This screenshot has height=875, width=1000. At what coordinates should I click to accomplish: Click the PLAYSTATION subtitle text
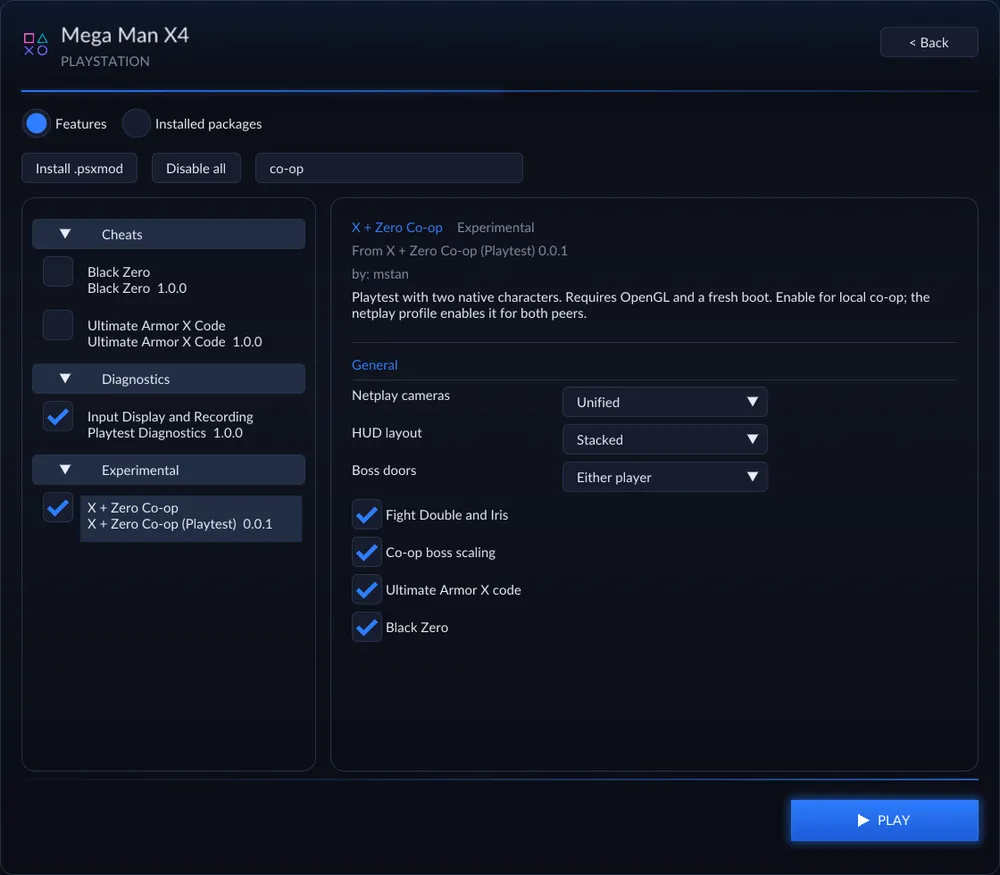[105, 61]
